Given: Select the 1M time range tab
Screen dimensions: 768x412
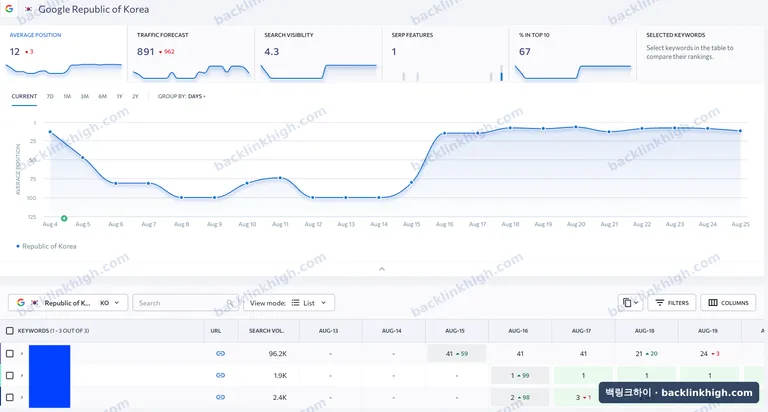Looking at the screenshot, I should pyautogui.click(x=67, y=97).
